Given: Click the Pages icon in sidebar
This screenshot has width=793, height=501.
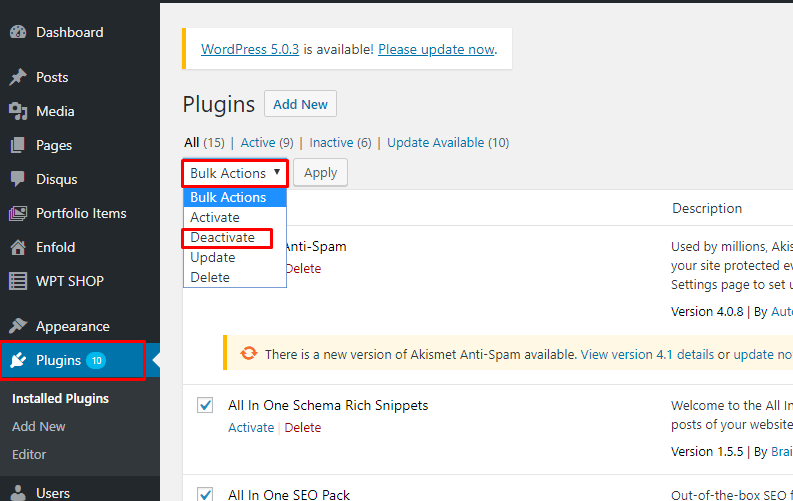Looking at the screenshot, I should point(18,145).
